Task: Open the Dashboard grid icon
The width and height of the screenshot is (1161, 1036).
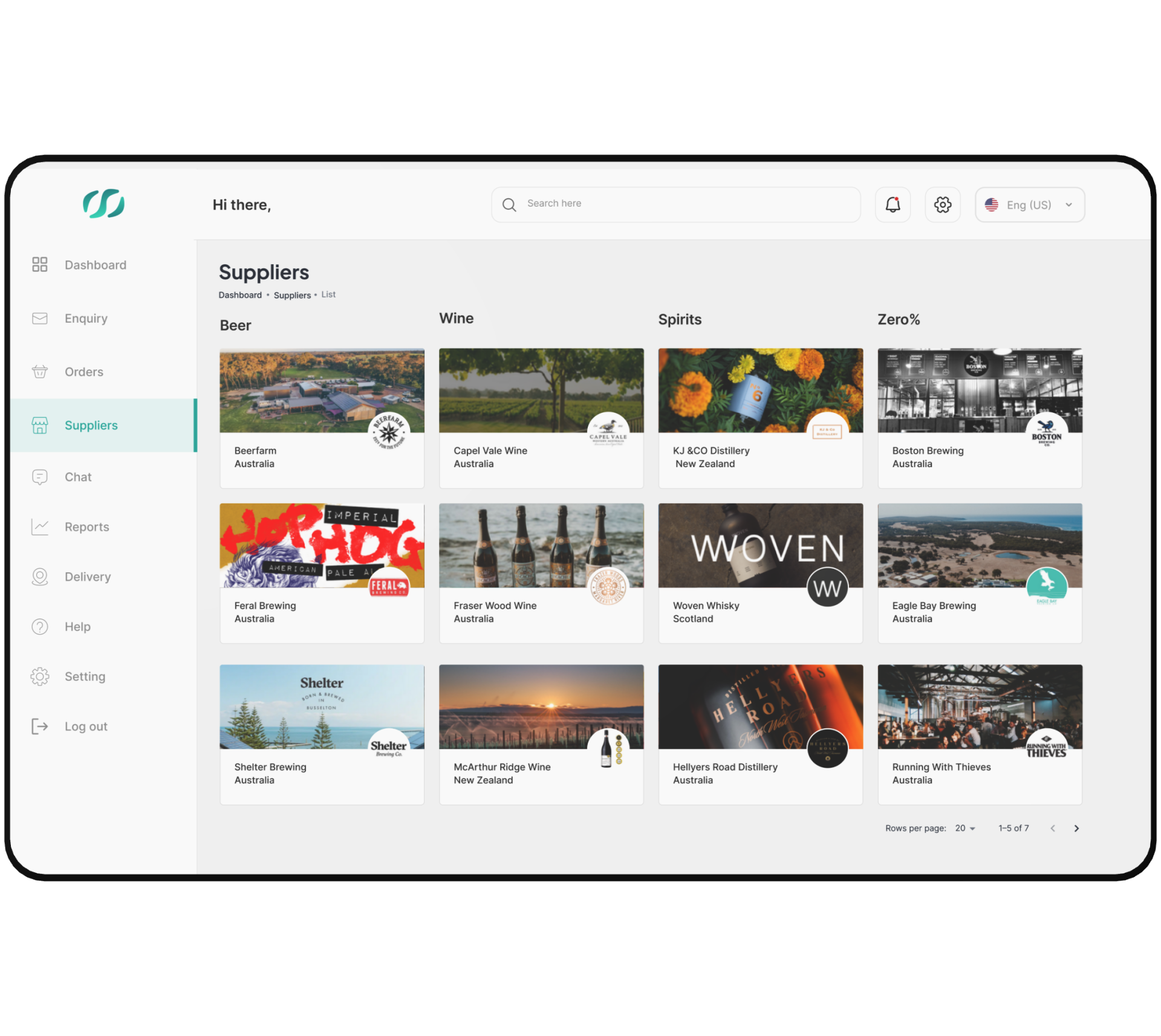Action: (40, 264)
